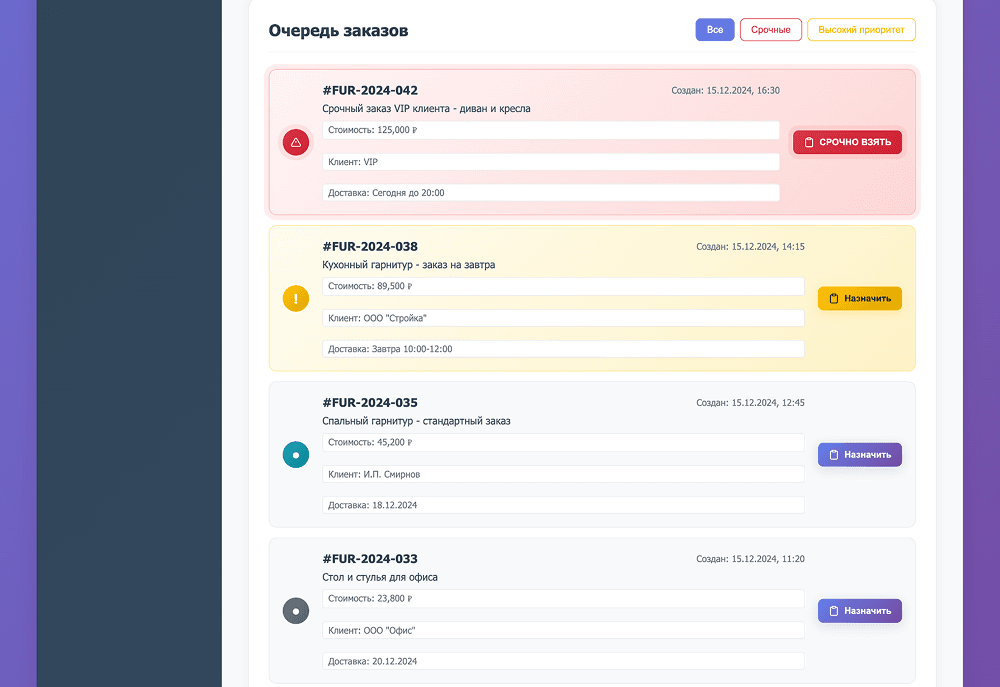The width and height of the screenshot is (1000, 687).
Task: Click clipboard icon on Назначить for FUR-2024-033
Action: tap(833, 611)
